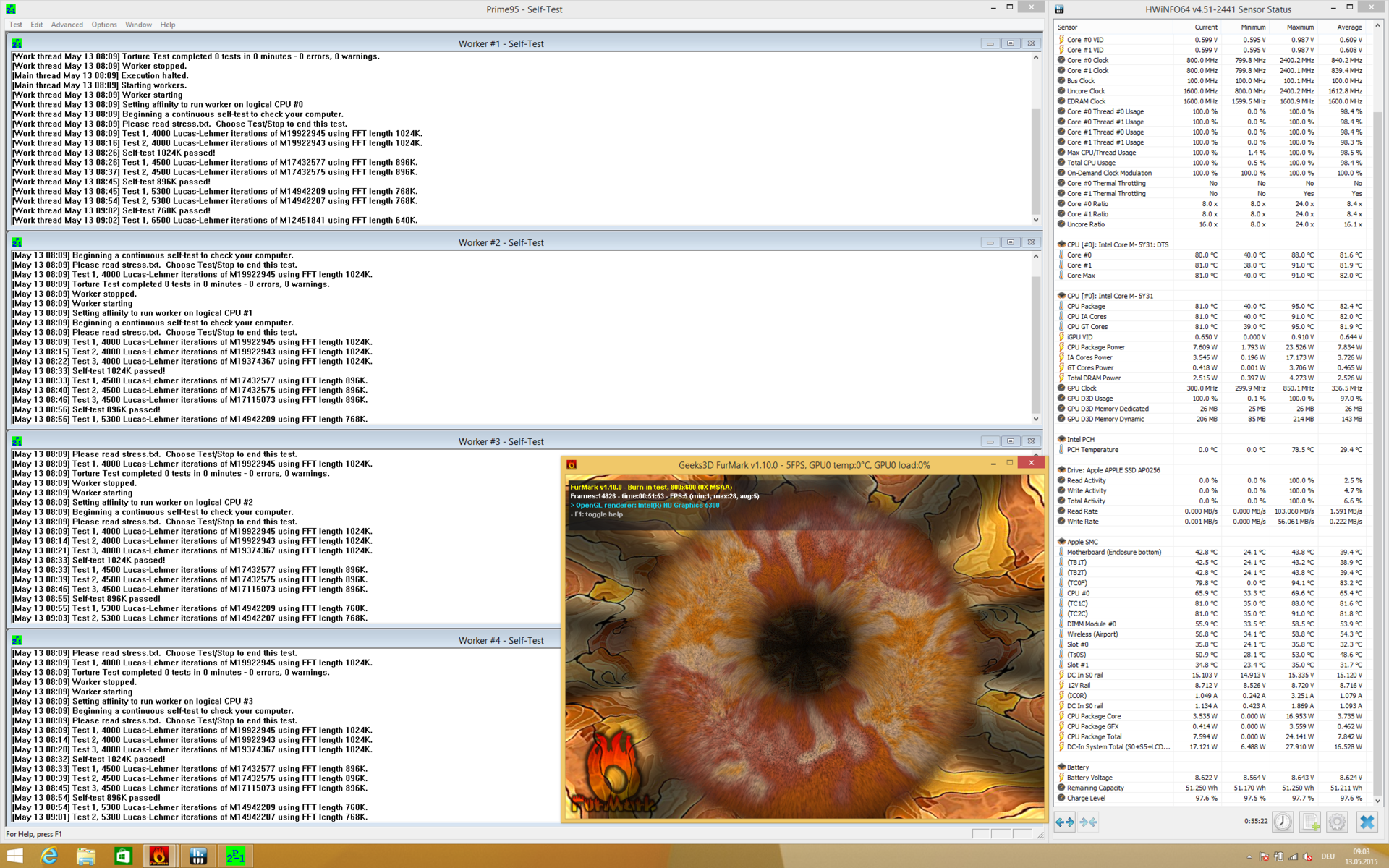Open the Advanced menu
The image size is (1389, 868).
[x=67, y=25]
